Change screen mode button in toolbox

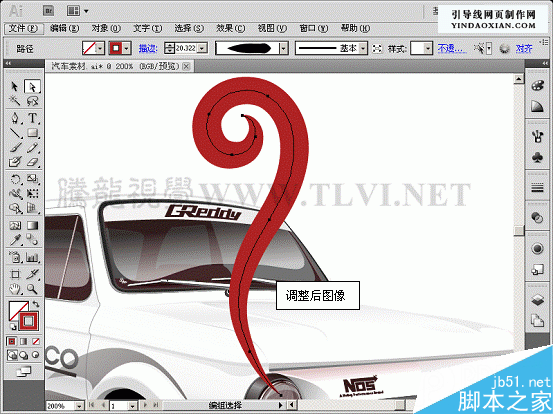click(24, 371)
